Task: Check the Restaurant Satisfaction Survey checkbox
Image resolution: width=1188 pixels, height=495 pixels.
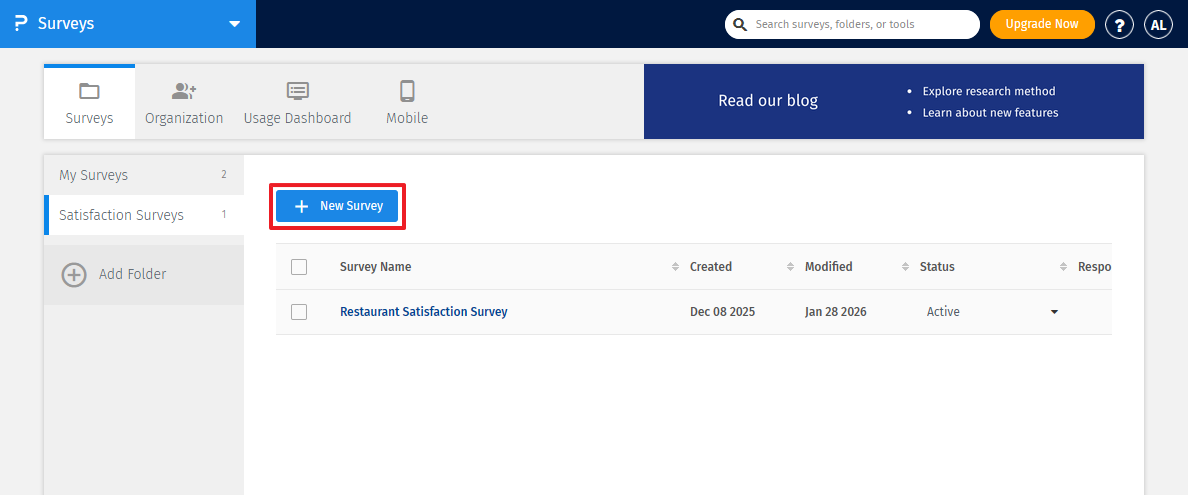Action: click(x=299, y=312)
